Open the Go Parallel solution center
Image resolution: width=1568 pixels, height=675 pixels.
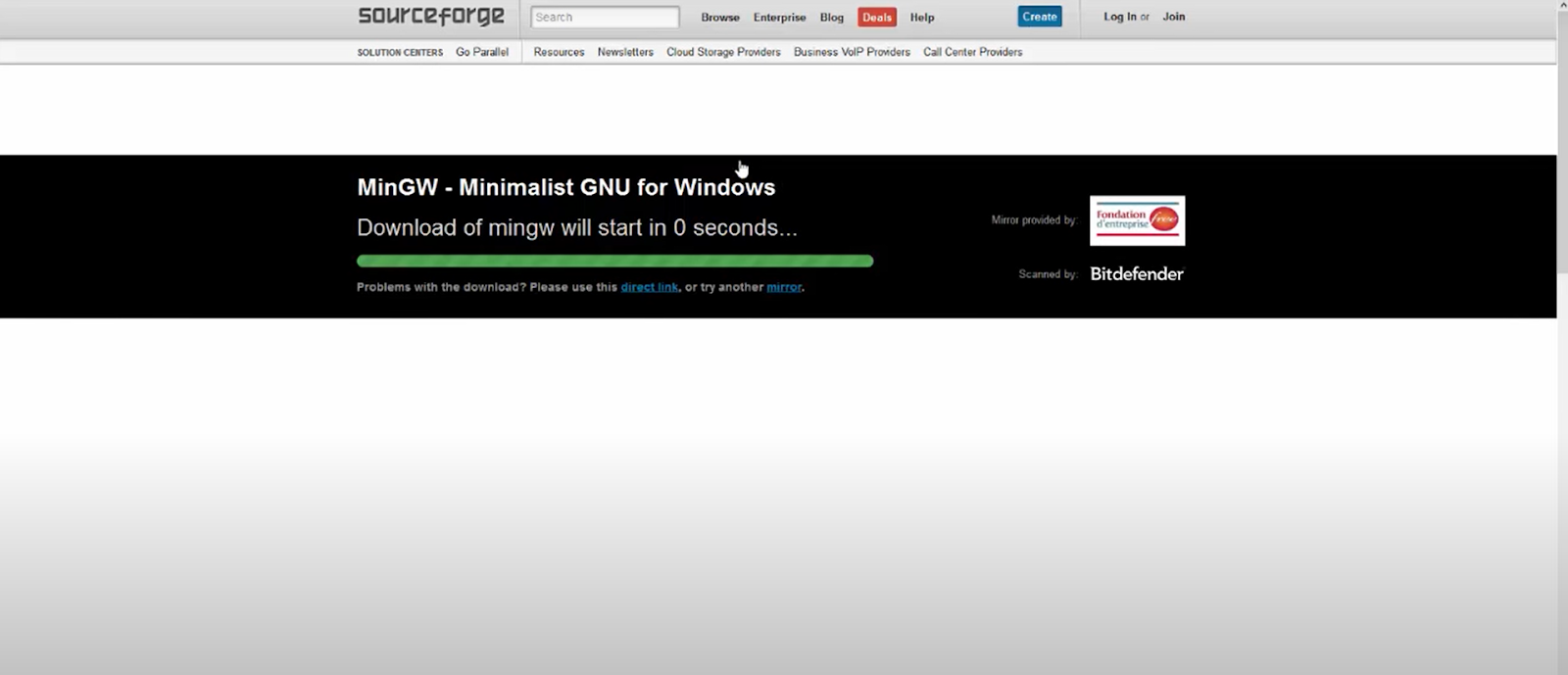click(x=482, y=52)
